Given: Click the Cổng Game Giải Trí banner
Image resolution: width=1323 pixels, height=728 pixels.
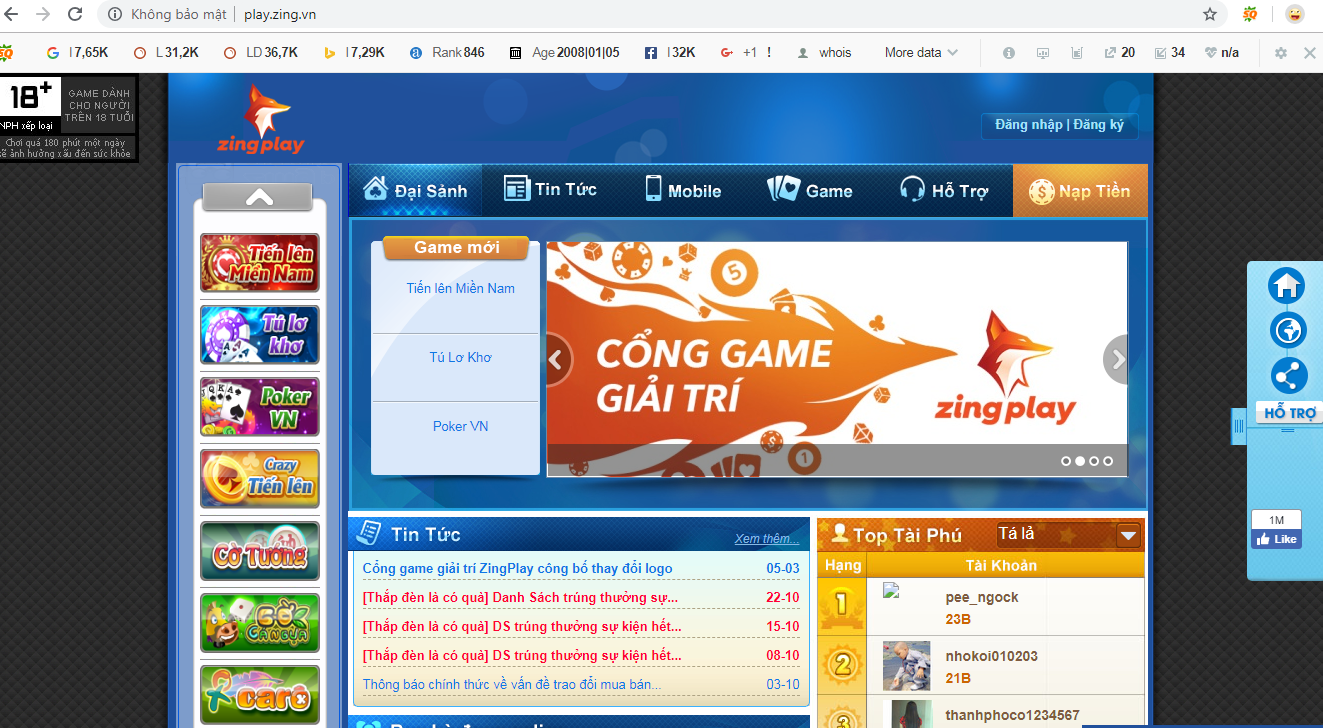Looking at the screenshot, I should (837, 358).
